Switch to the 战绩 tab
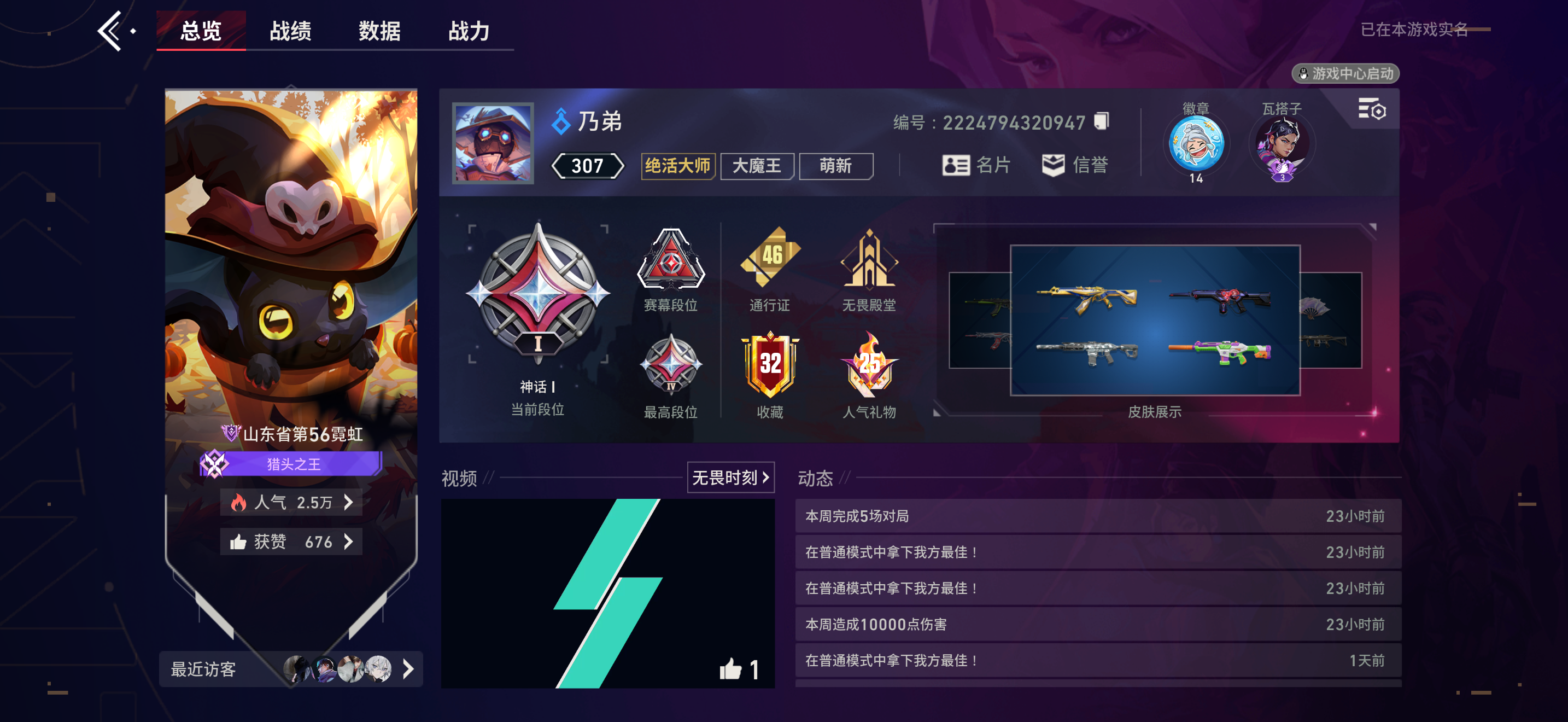Screen dimensions: 1568x722 pos(290,31)
